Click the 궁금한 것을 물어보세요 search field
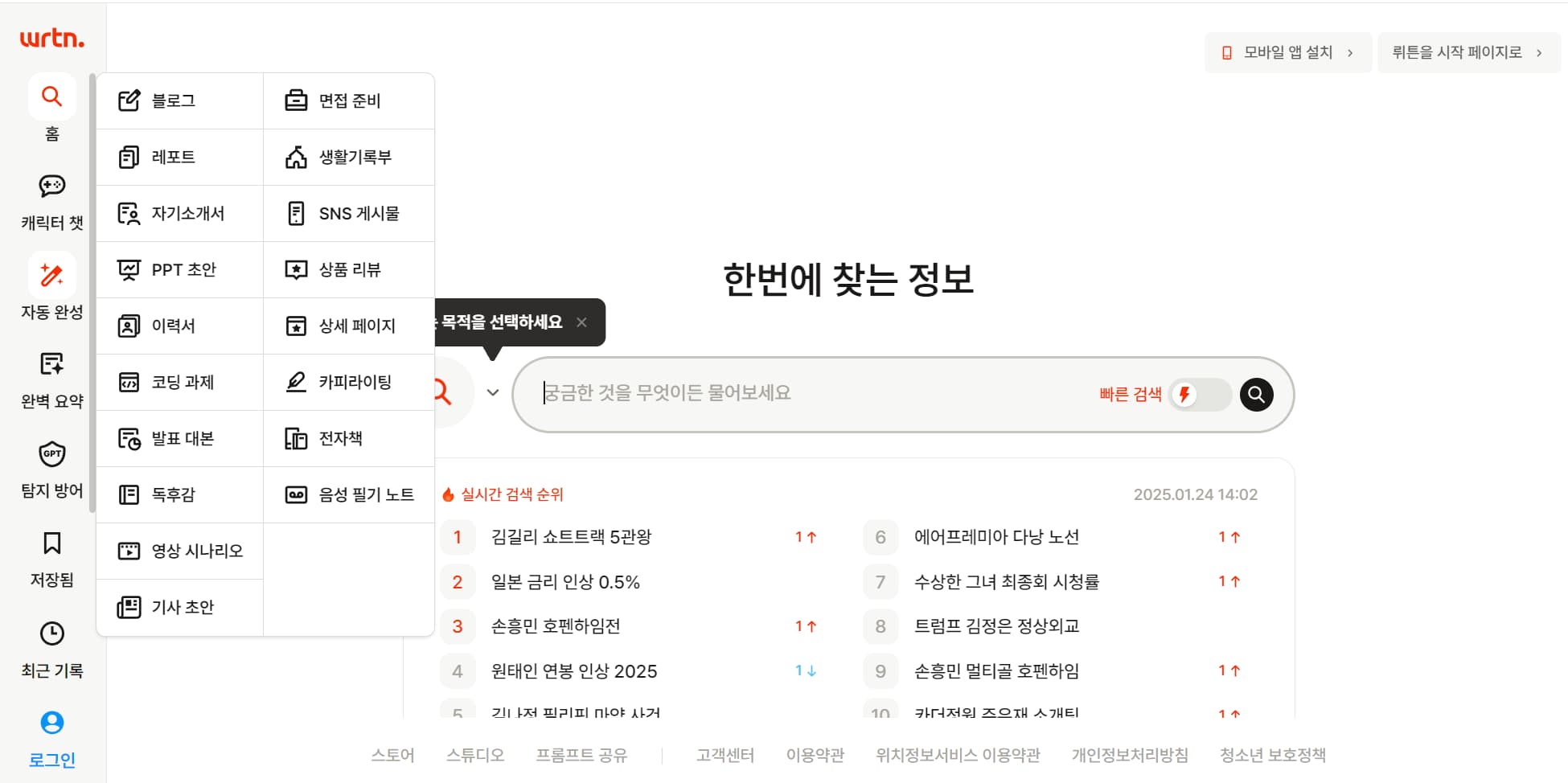1568x783 pixels. tap(804, 393)
